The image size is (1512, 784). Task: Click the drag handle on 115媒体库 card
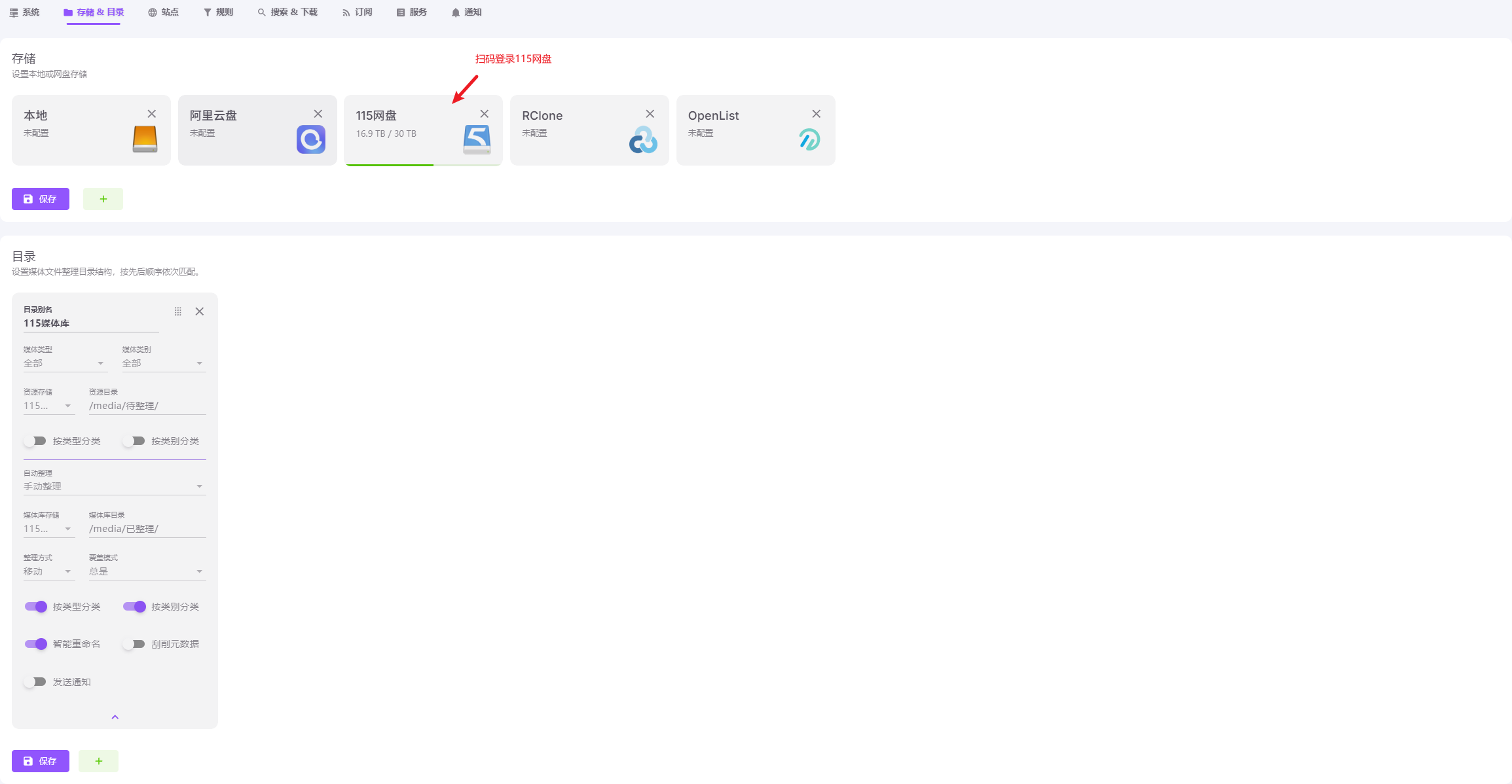(178, 312)
